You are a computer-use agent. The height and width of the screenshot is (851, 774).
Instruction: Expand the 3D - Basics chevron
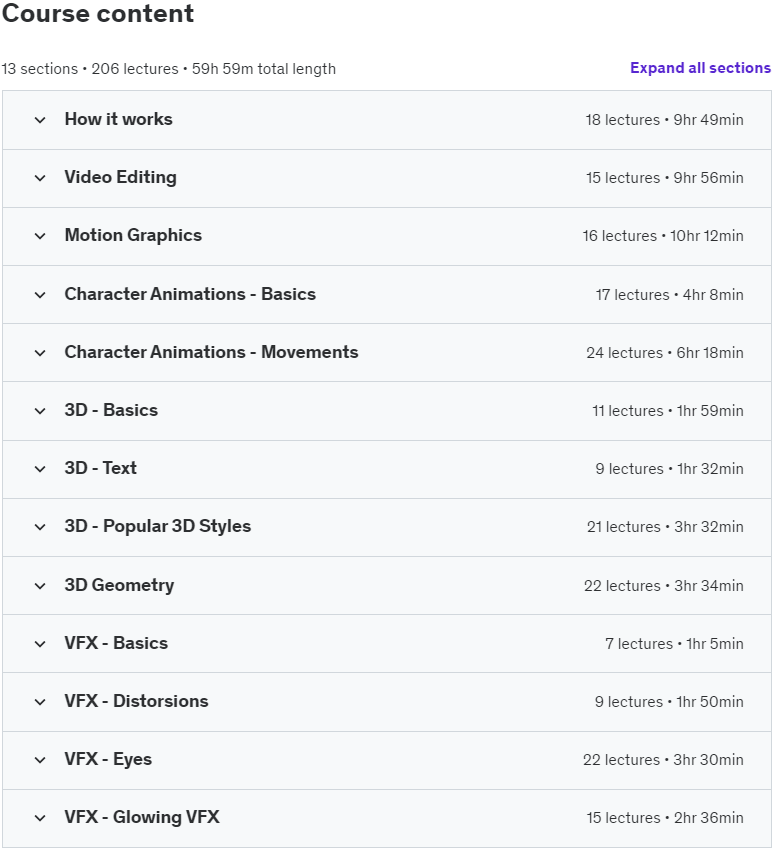[40, 411]
